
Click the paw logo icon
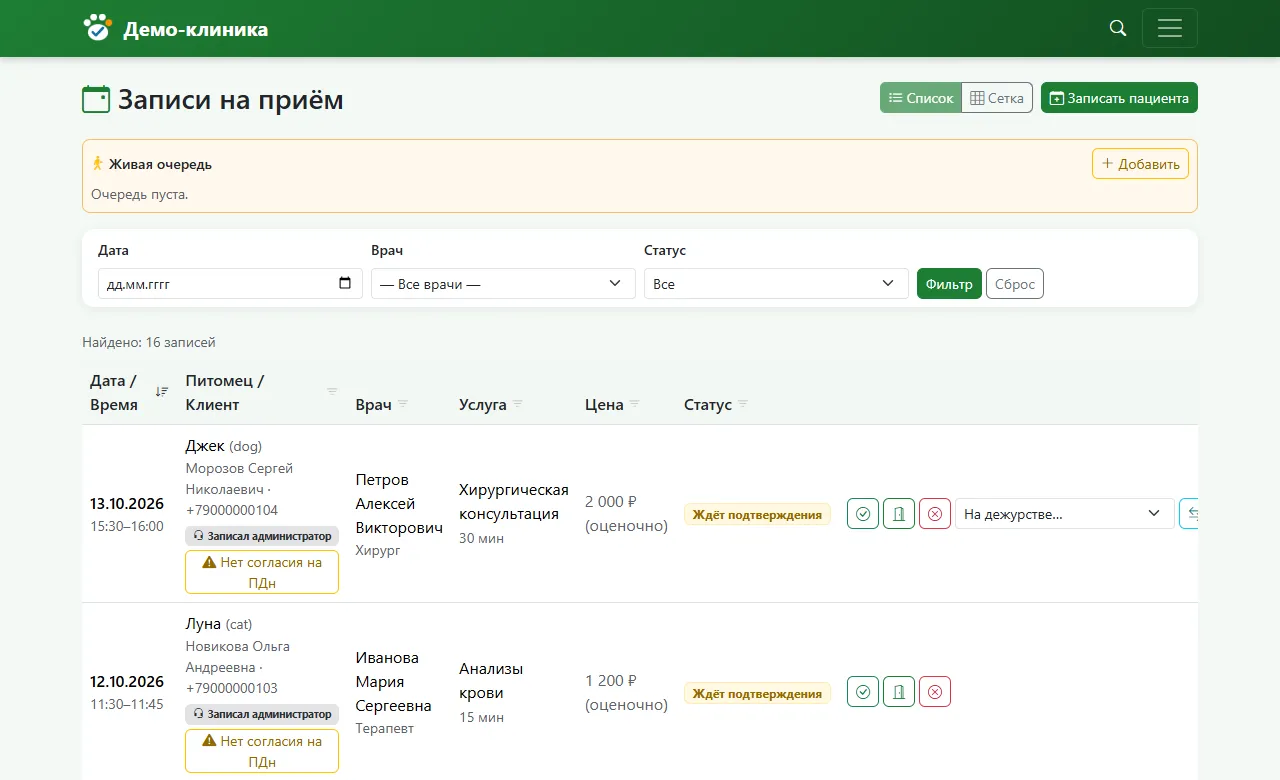[x=97, y=28]
